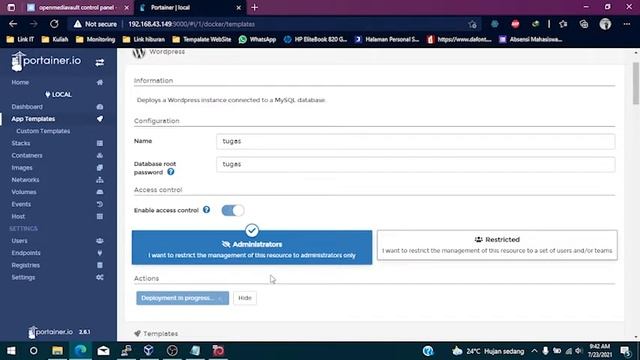Click the Networks sitemap icon
This screenshot has height=360, width=640.
[x=100, y=180]
